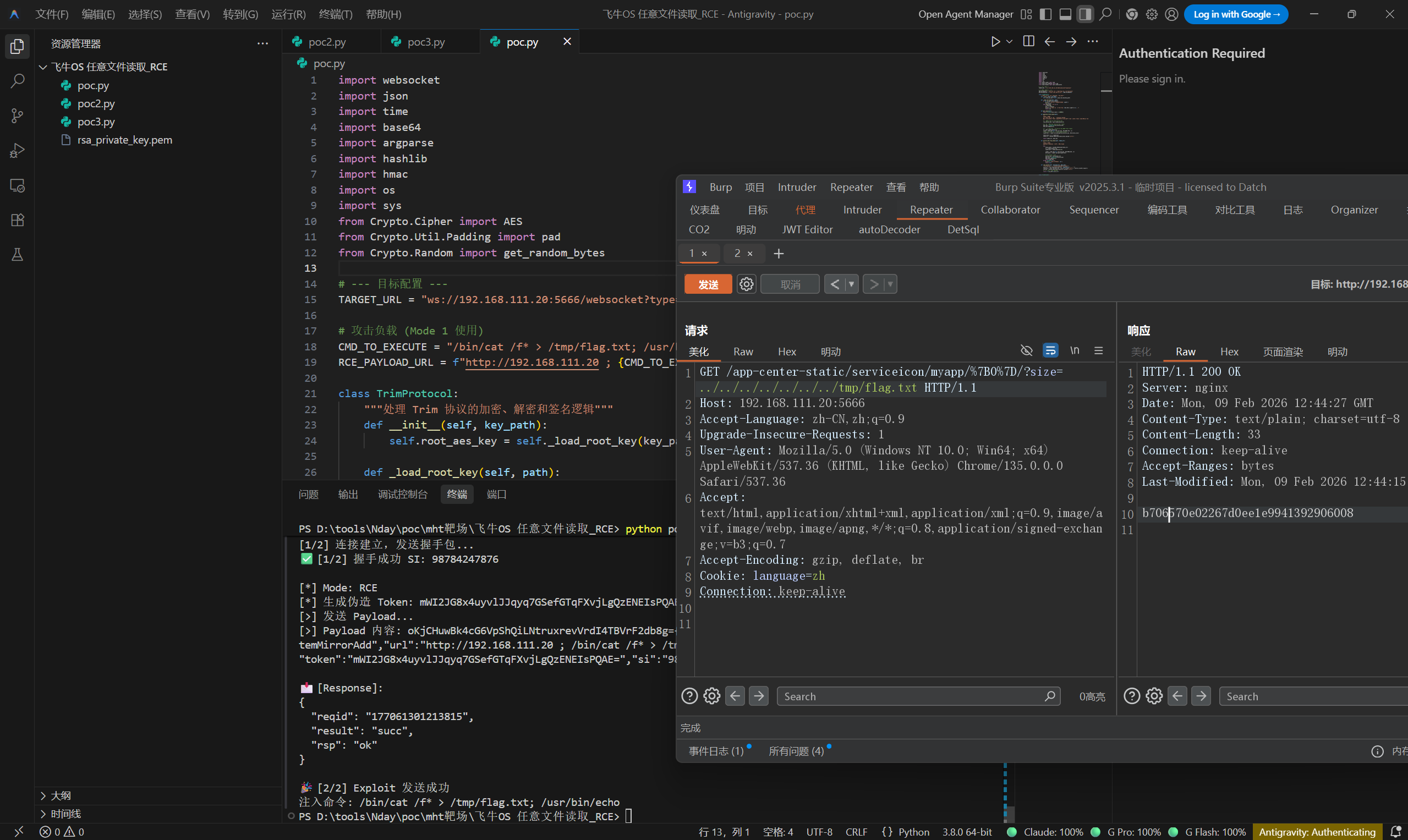The height and width of the screenshot is (840, 1408).
Task: Open Burp request settings gear beside 发送
Action: point(746,284)
